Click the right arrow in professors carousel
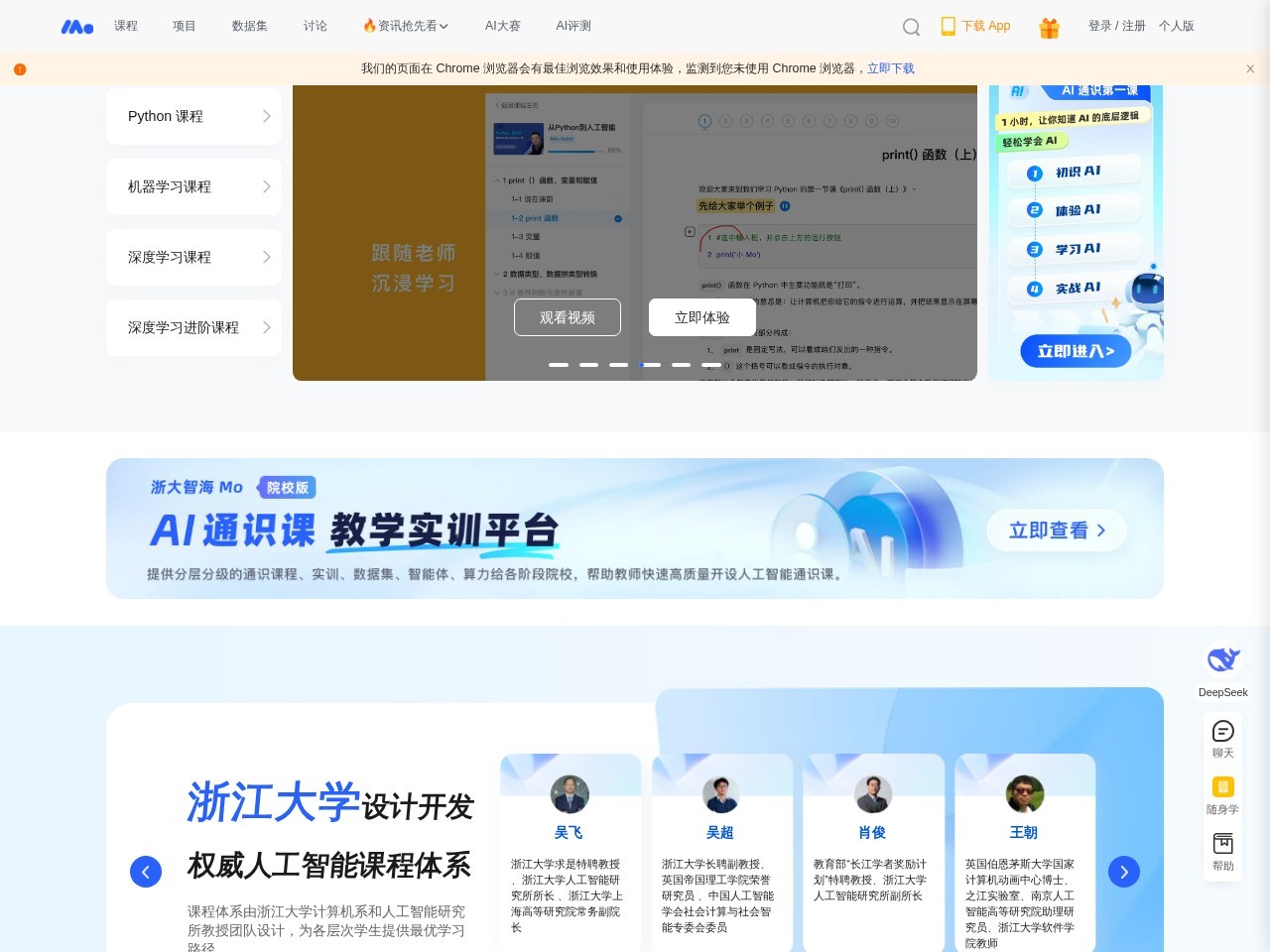 tap(1124, 872)
